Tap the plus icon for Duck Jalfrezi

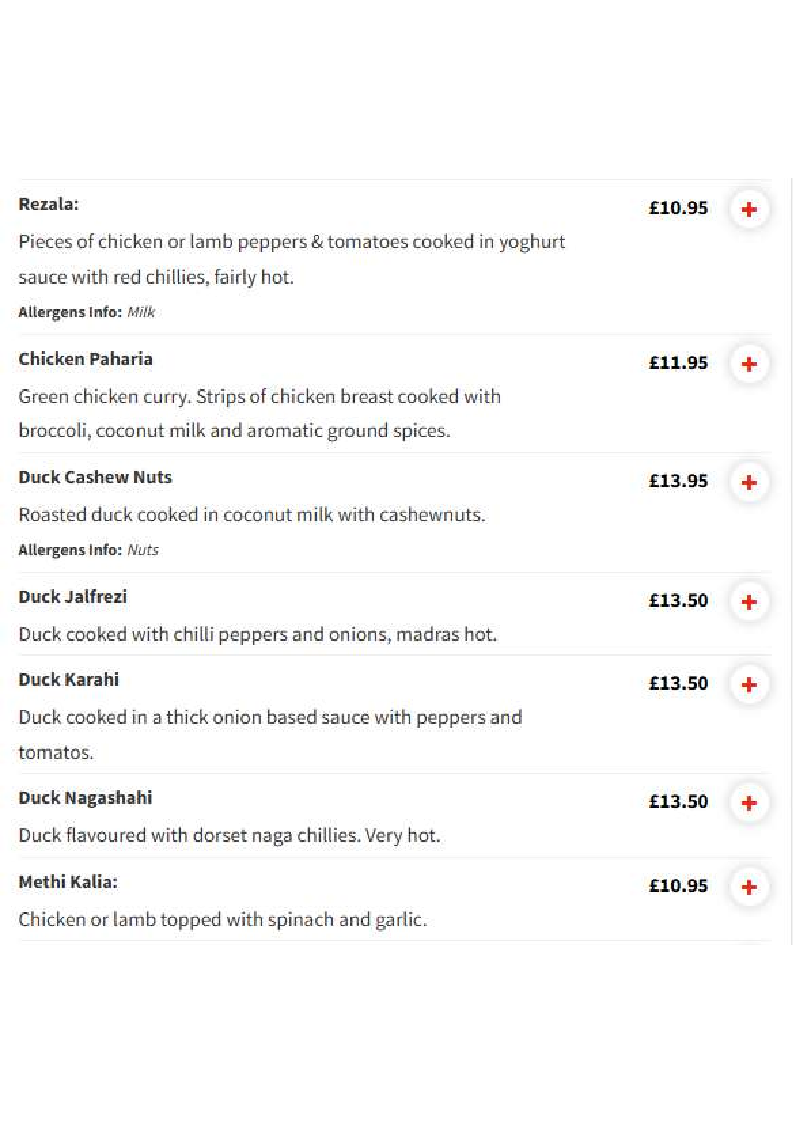(x=749, y=602)
